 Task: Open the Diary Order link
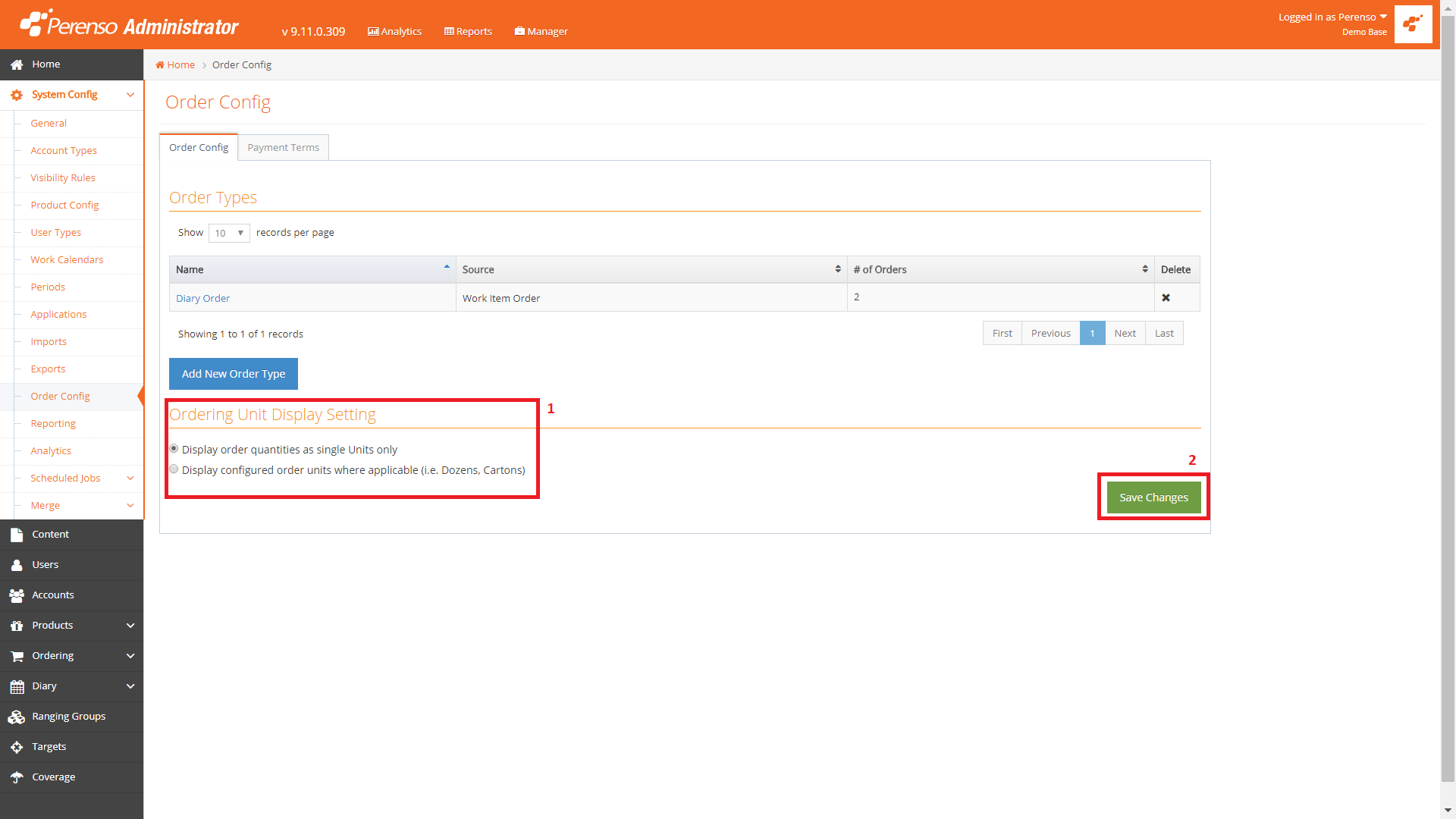202,298
